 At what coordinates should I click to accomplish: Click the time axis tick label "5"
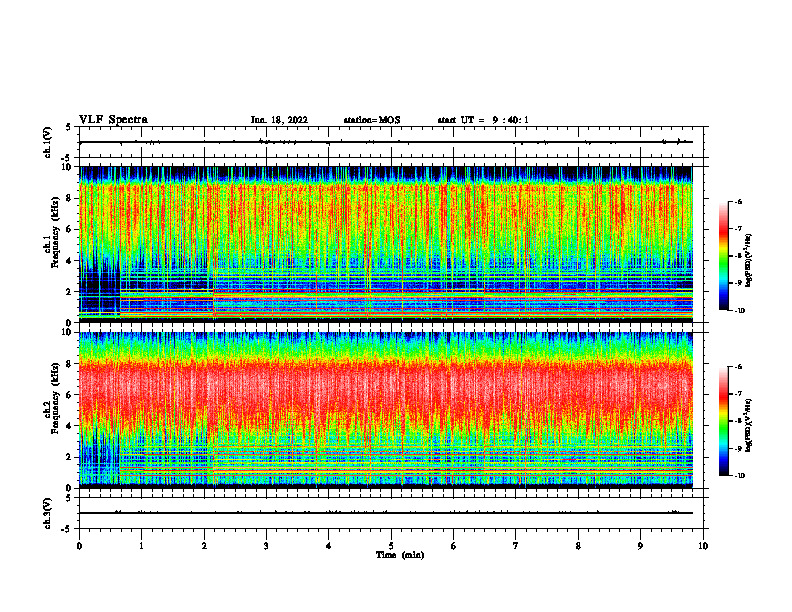(x=391, y=546)
